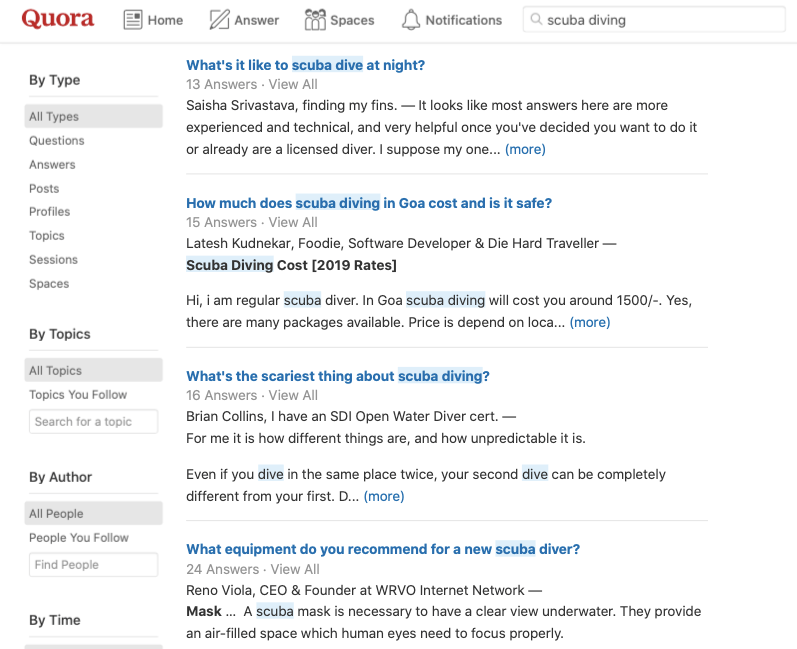Viewport: 797px width, 649px height.
Task: Filter results by Sessions
Action: tap(53, 260)
